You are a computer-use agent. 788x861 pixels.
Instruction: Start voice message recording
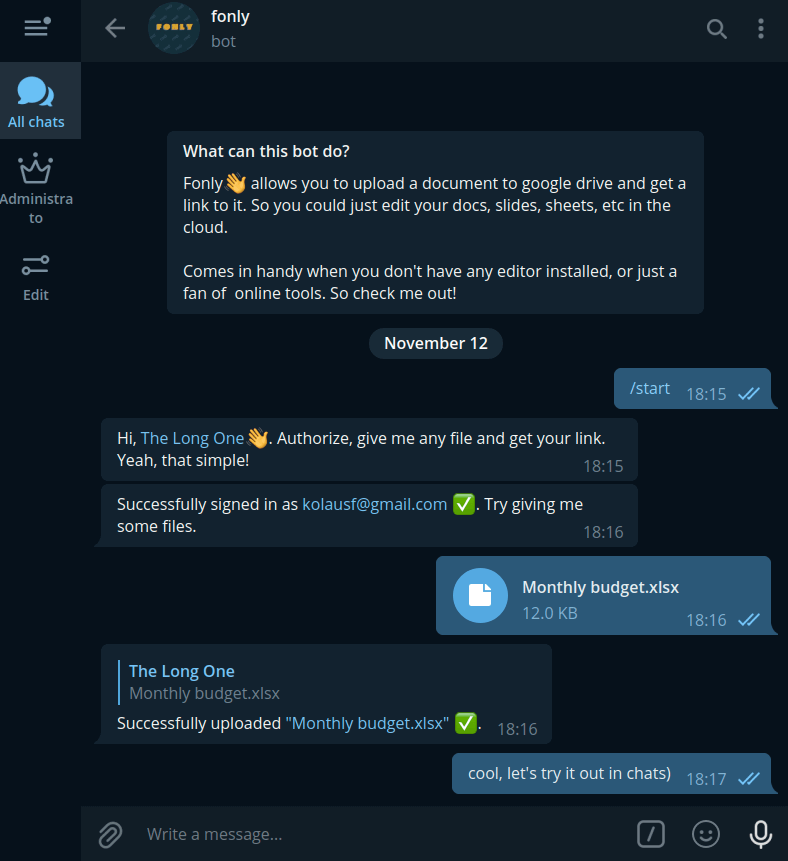pyautogui.click(x=761, y=834)
